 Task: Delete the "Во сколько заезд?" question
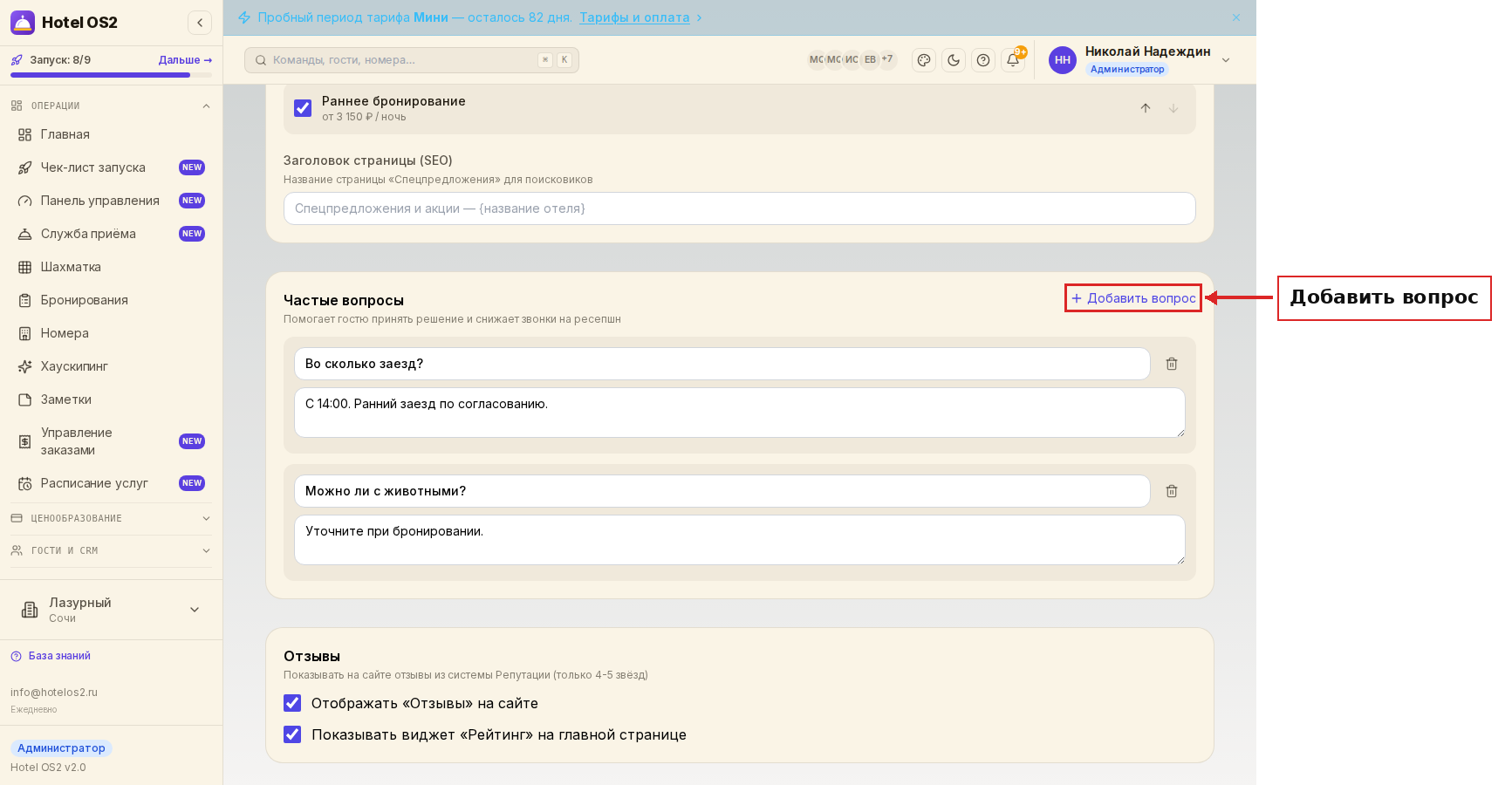(x=1172, y=364)
